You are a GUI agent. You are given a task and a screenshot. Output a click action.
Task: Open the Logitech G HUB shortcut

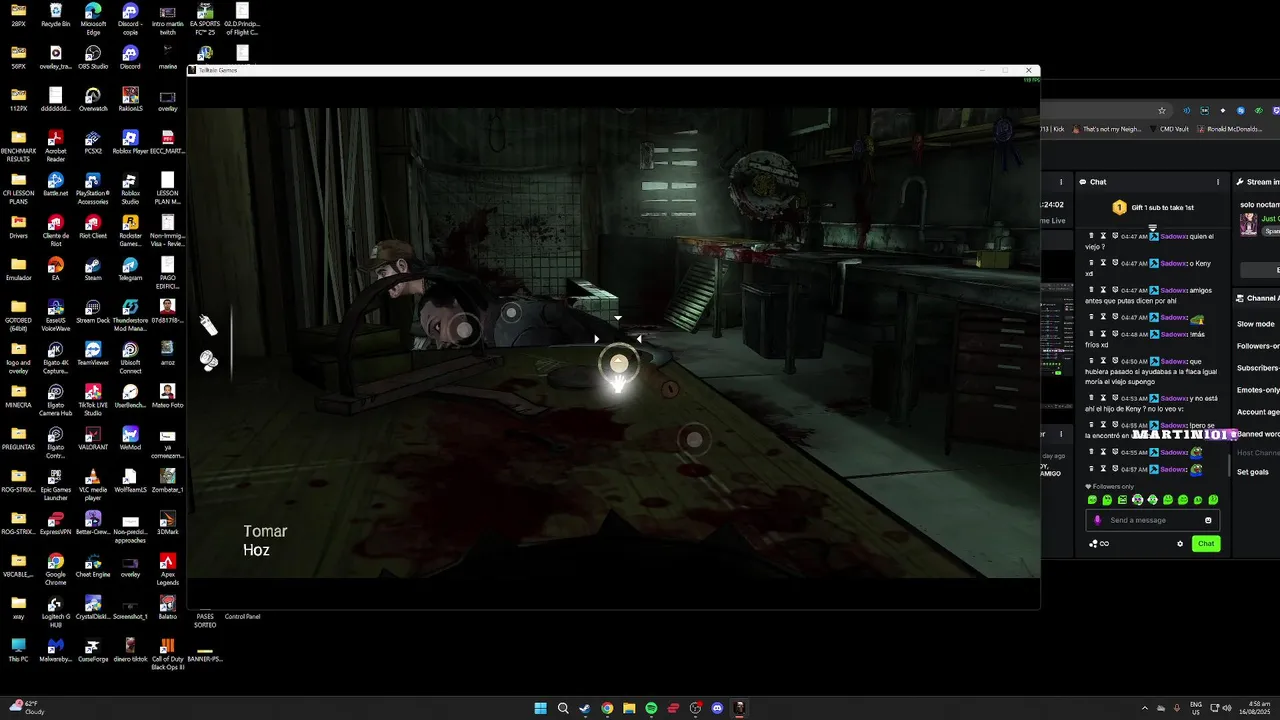click(56, 612)
